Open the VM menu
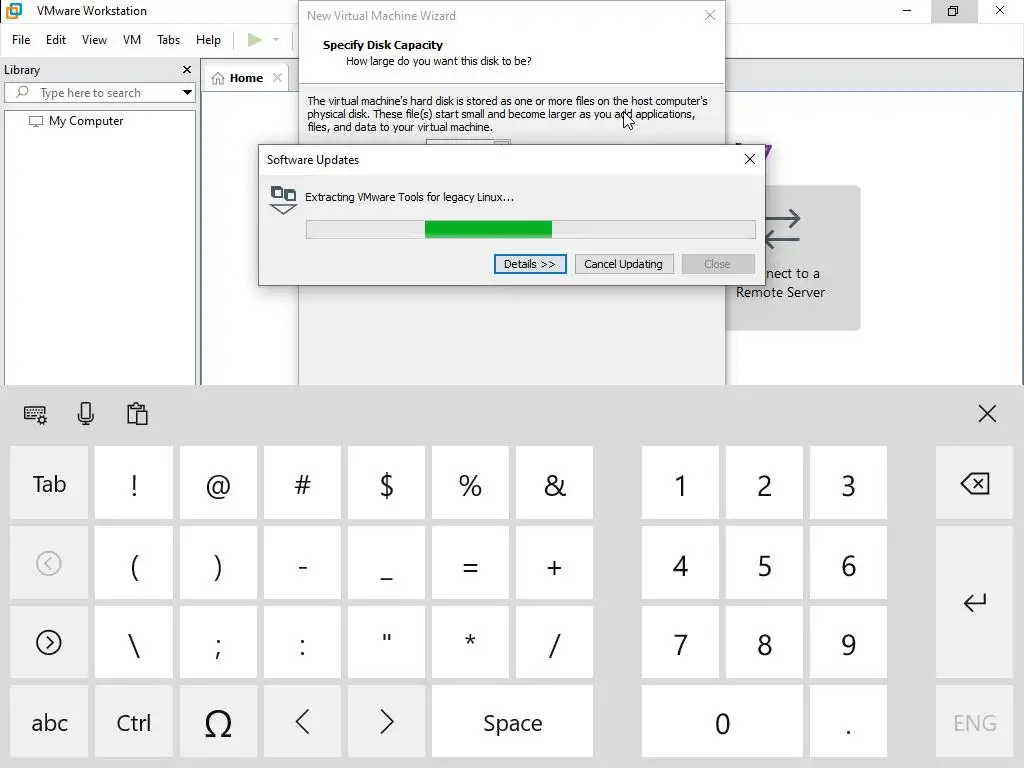Screen dimensions: 1024x768 click(132, 40)
